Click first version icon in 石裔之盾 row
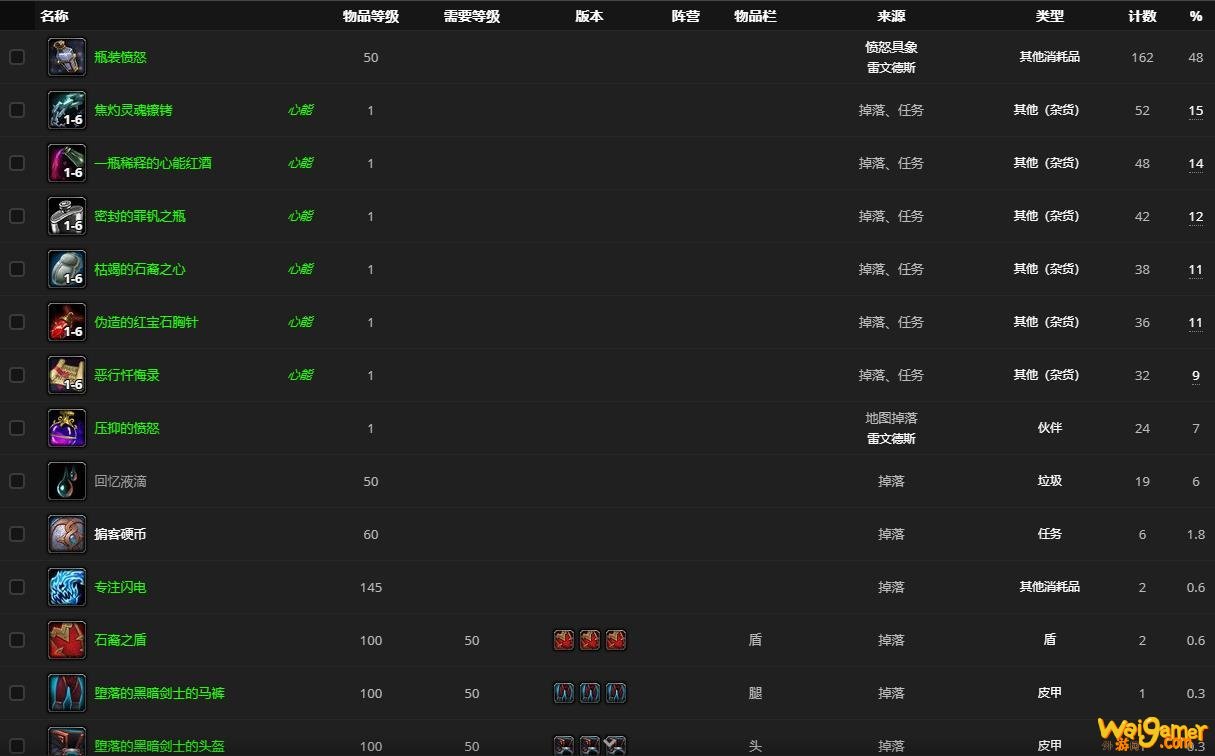The height and width of the screenshot is (756, 1215). [564, 640]
